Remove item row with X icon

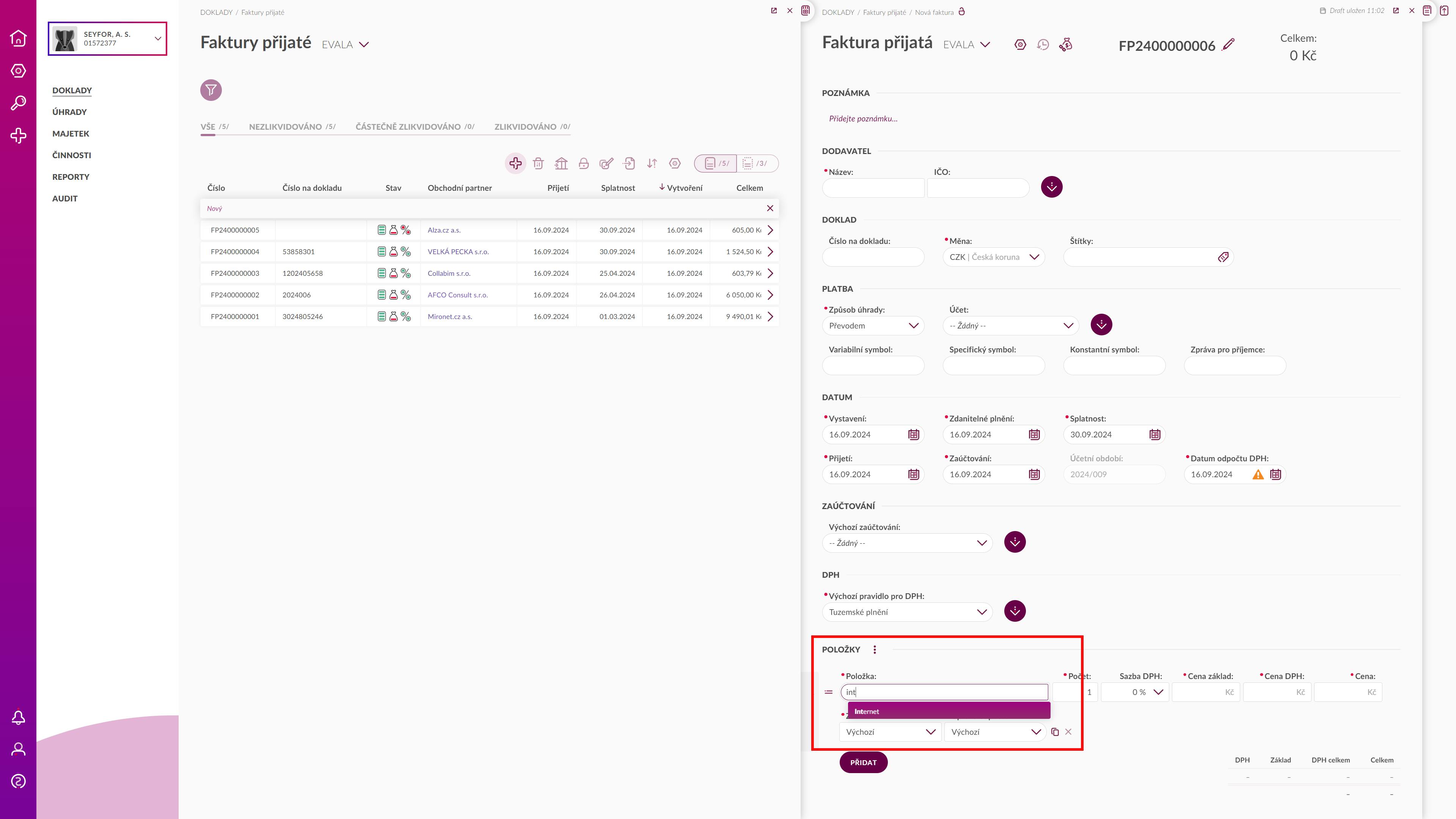1068,732
